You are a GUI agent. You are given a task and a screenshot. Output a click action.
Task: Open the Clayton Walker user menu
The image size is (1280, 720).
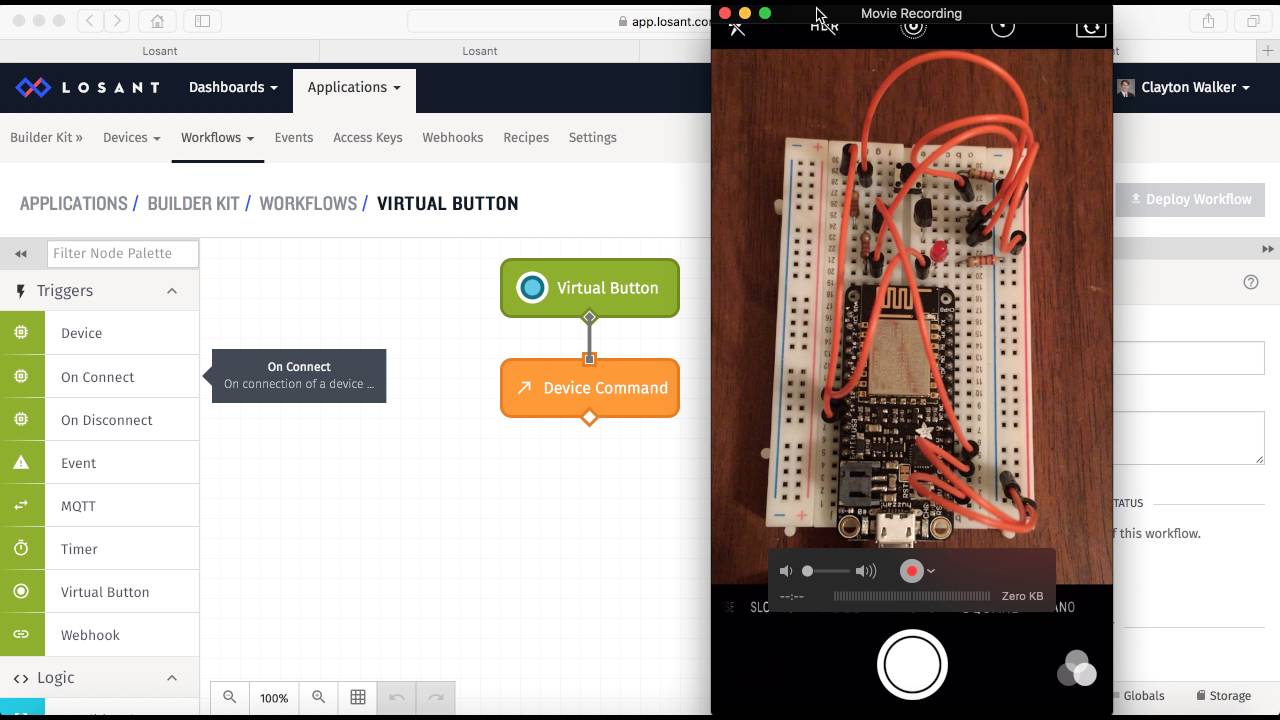pyautogui.click(x=1184, y=87)
